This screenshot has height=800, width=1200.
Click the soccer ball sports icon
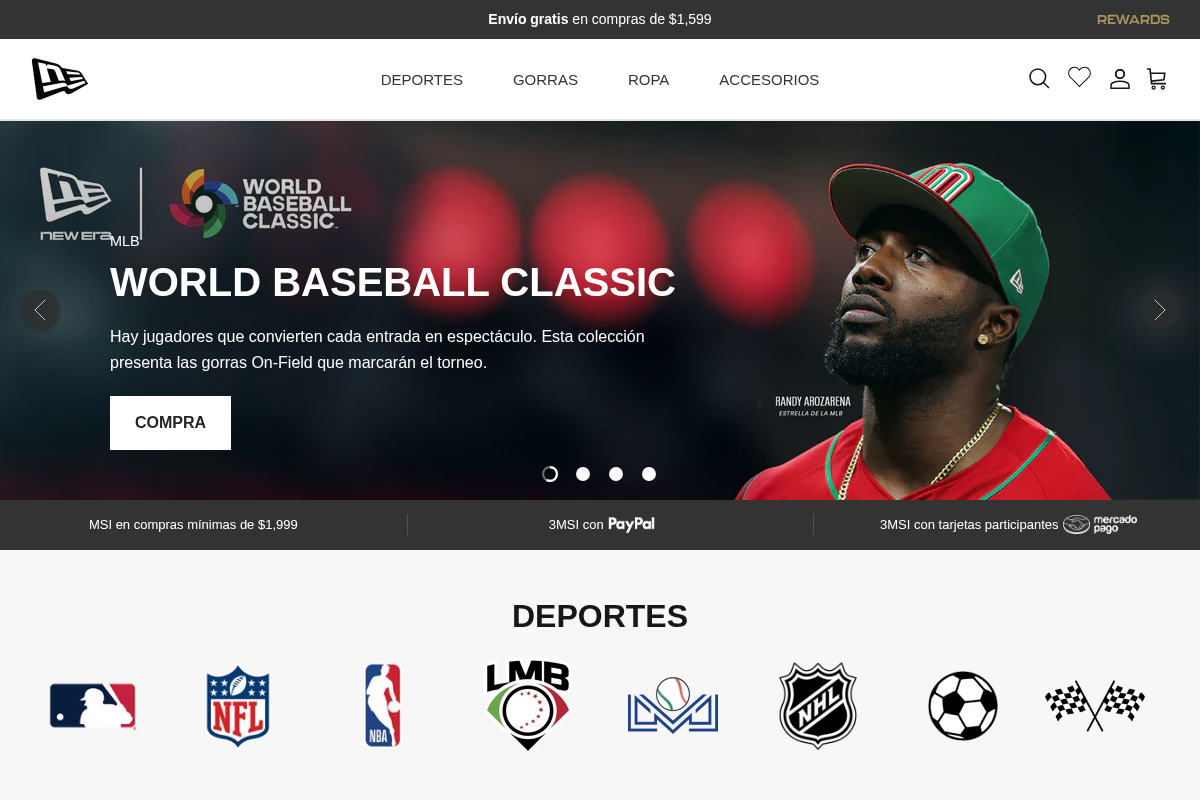[x=962, y=705]
